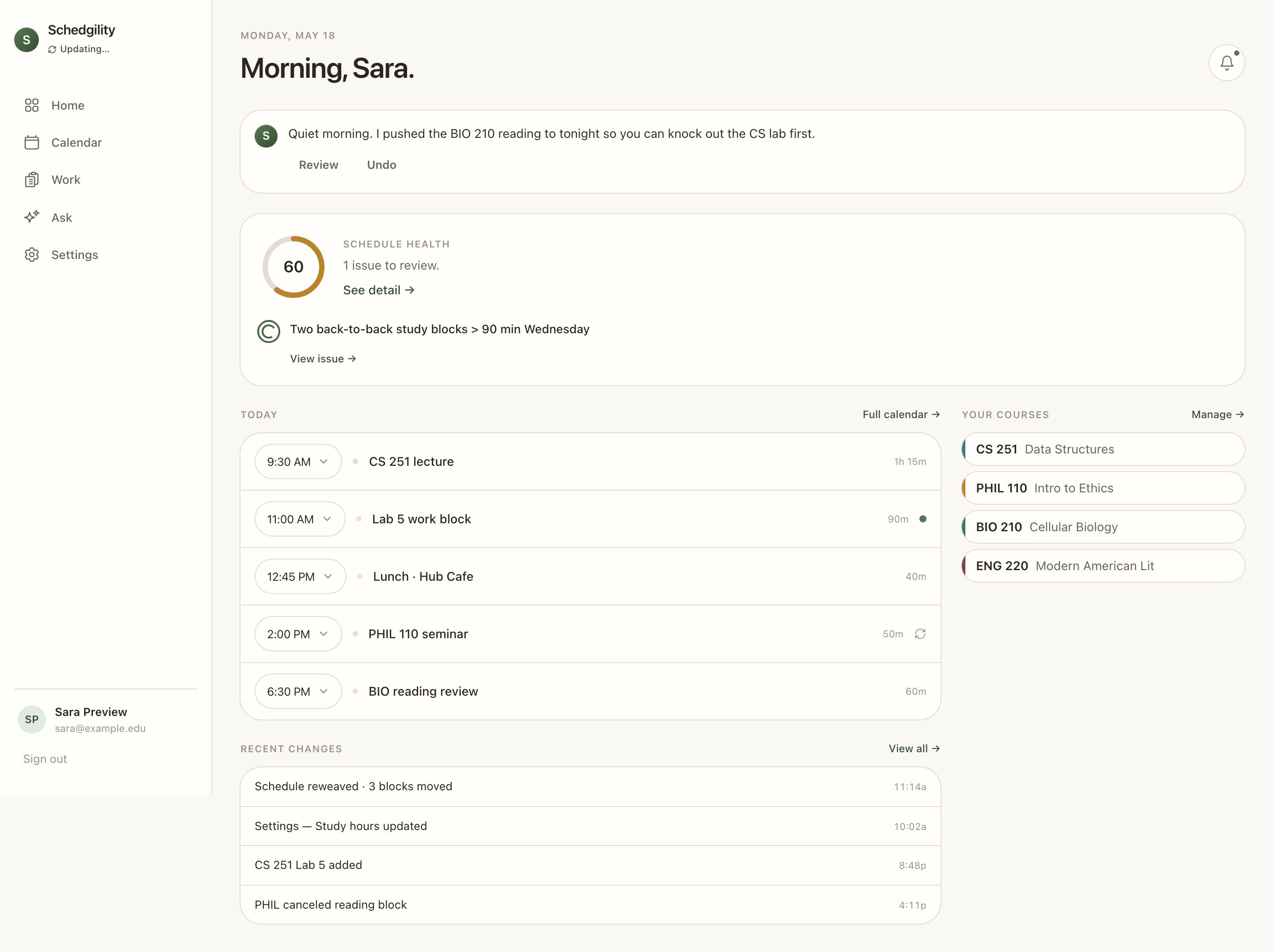This screenshot has width=1273, height=952.
Task: Select the Lunch · Hub Cafe event
Action: (x=591, y=577)
